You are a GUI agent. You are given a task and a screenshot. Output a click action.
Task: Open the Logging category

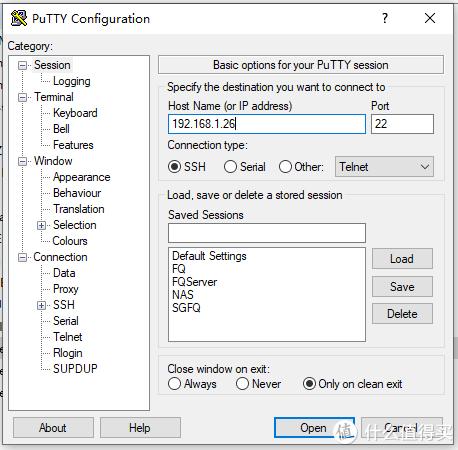72,81
